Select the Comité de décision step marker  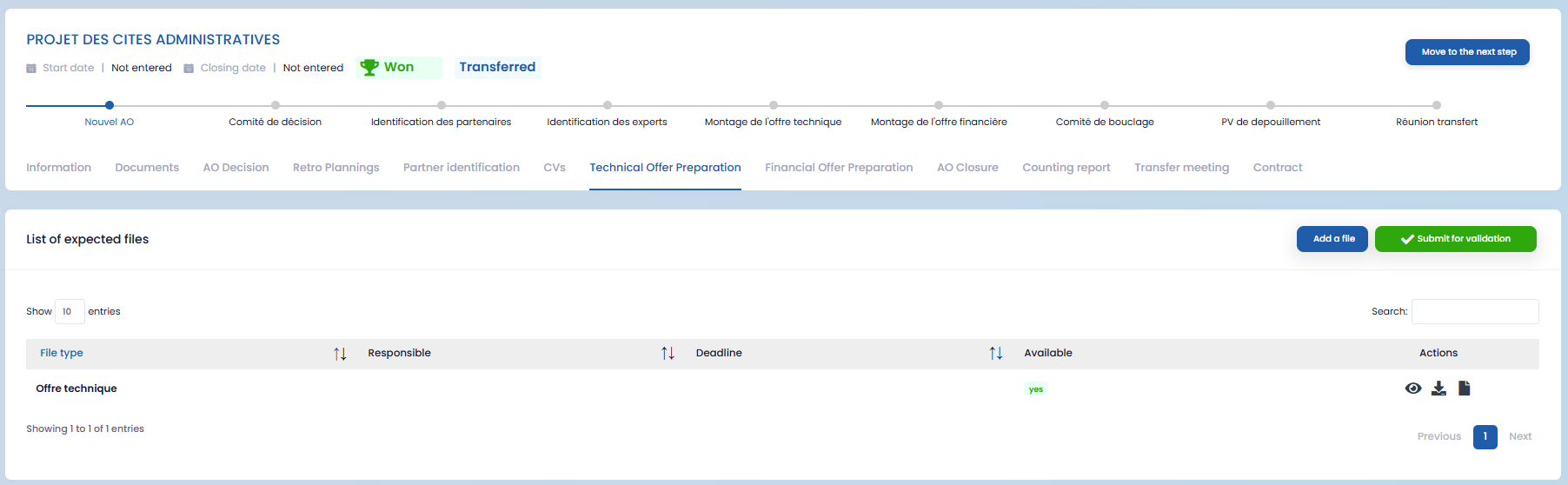click(x=276, y=105)
